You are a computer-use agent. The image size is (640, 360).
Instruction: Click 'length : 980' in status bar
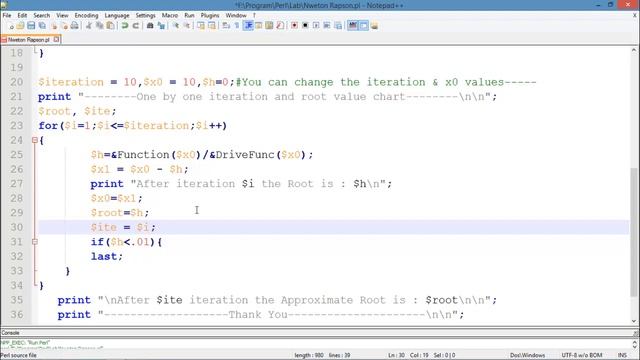click(309, 355)
